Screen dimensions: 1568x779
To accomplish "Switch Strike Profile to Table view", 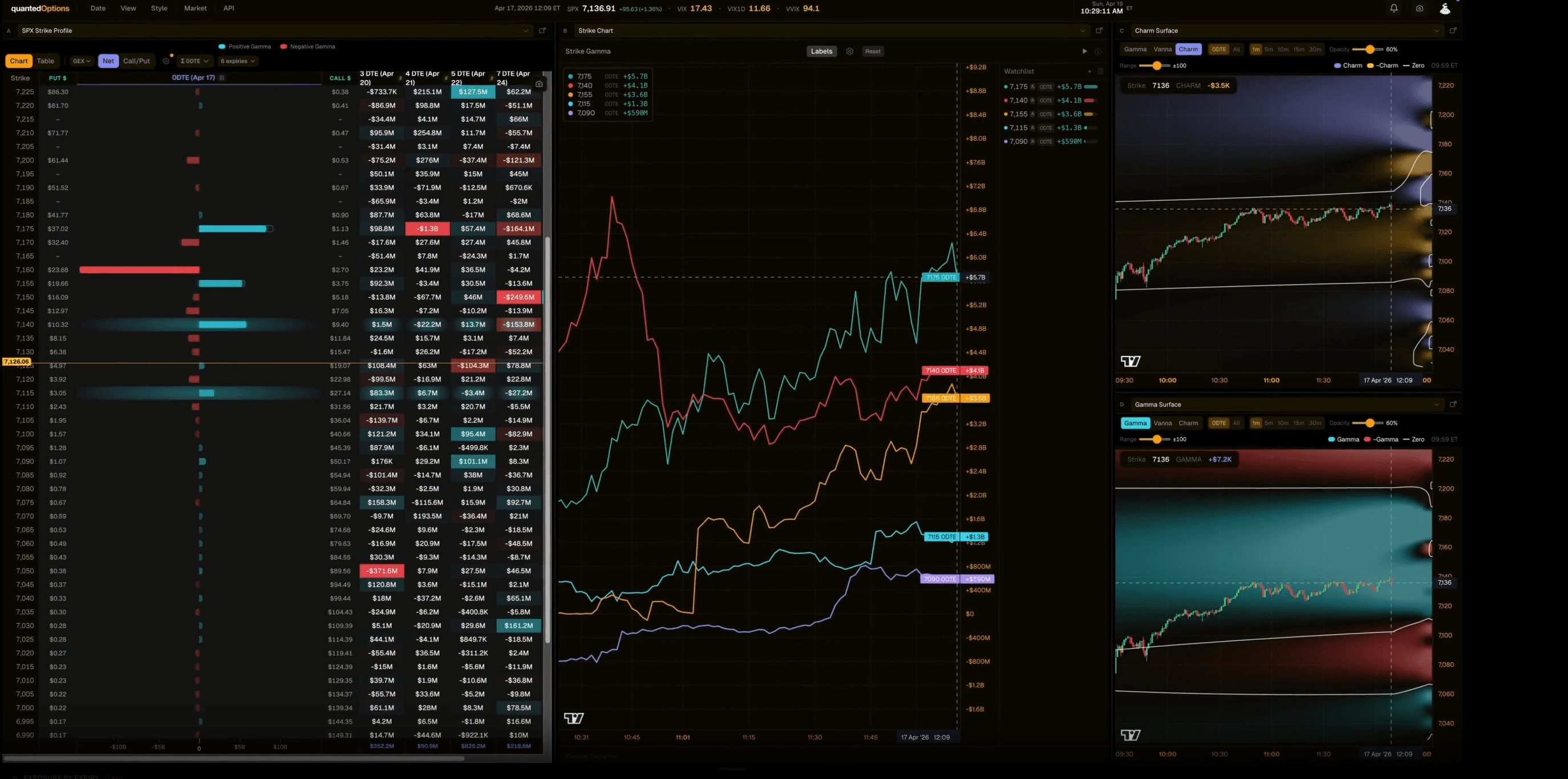I will pos(46,61).
